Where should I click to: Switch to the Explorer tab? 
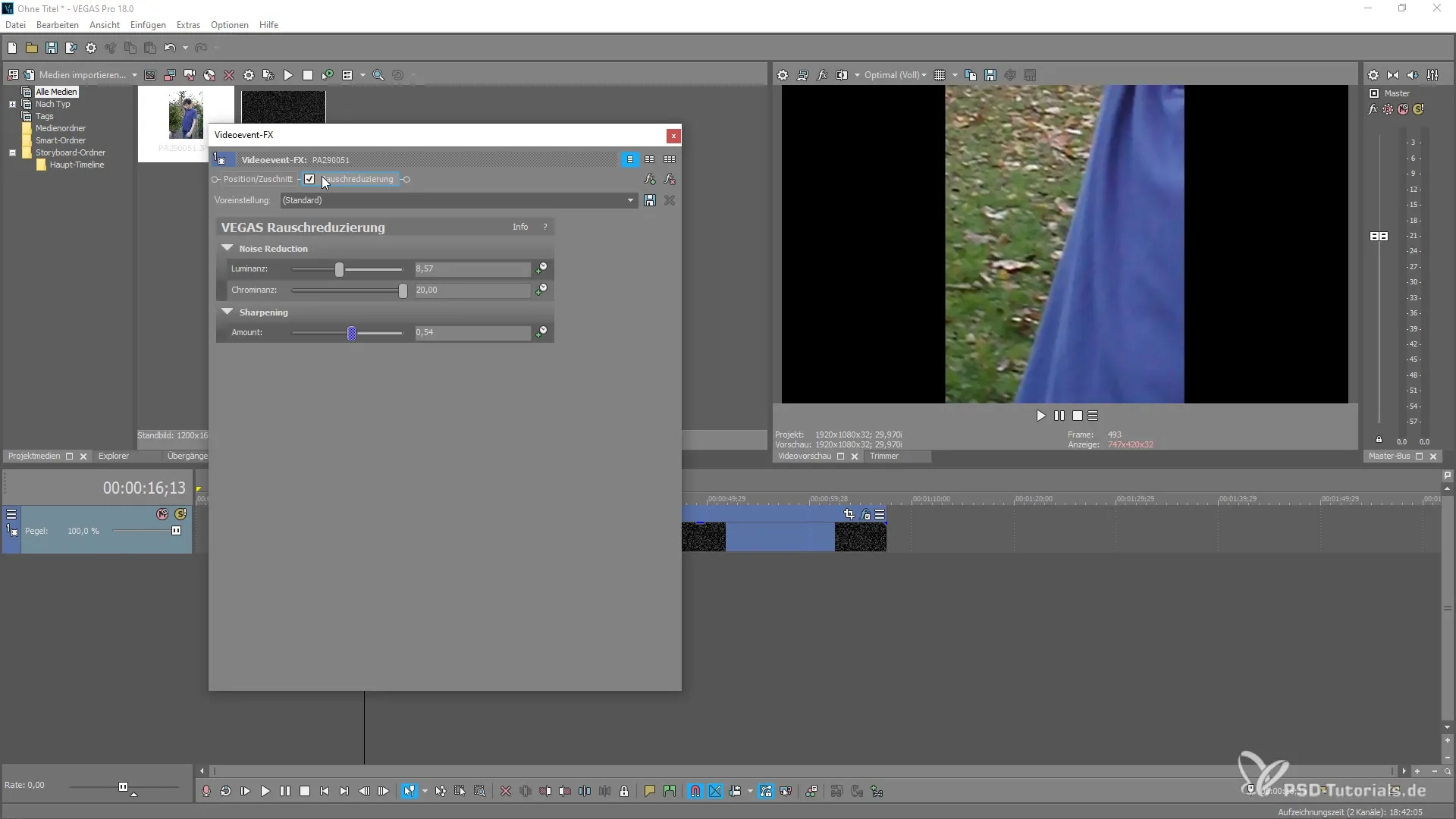point(114,456)
